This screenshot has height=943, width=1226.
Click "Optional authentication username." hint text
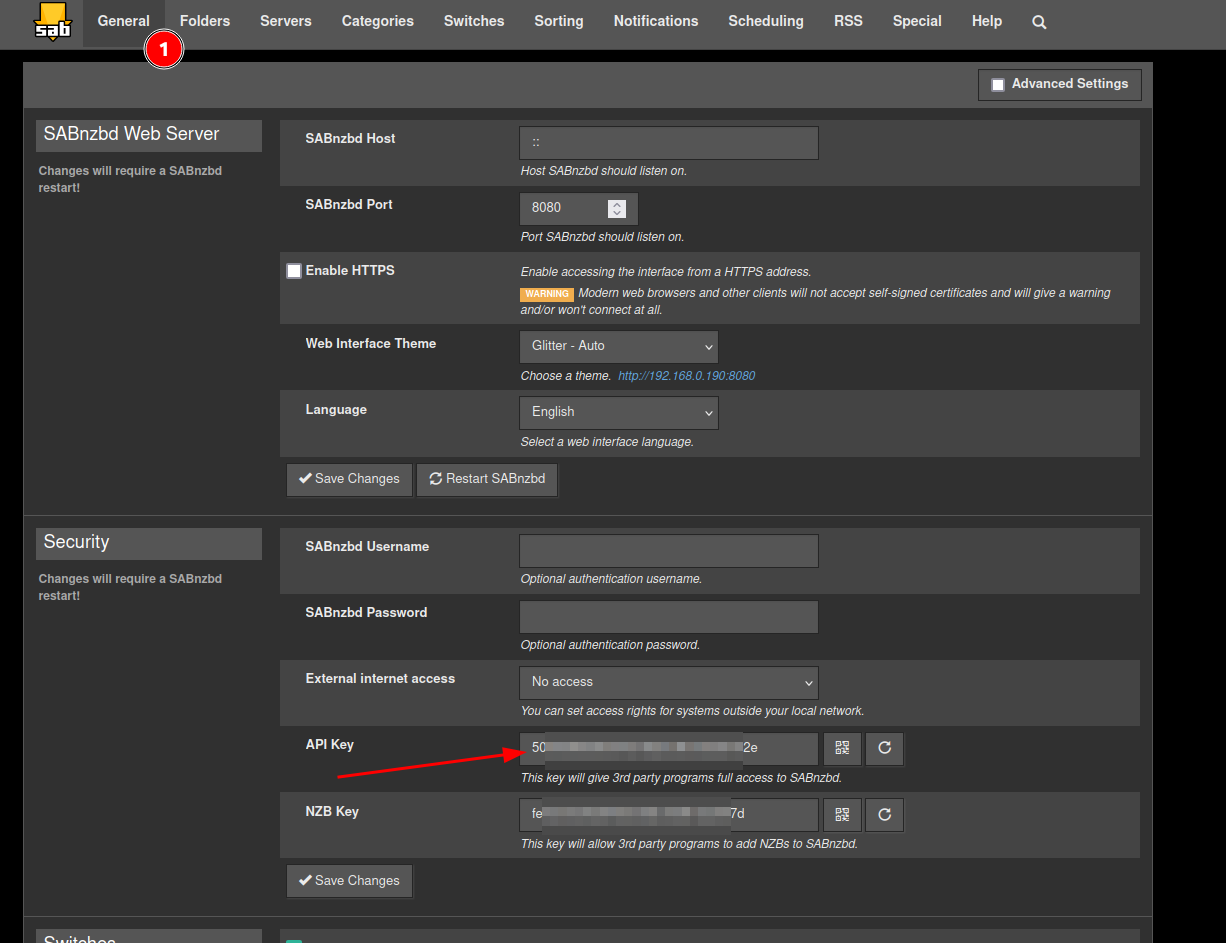coord(611,579)
